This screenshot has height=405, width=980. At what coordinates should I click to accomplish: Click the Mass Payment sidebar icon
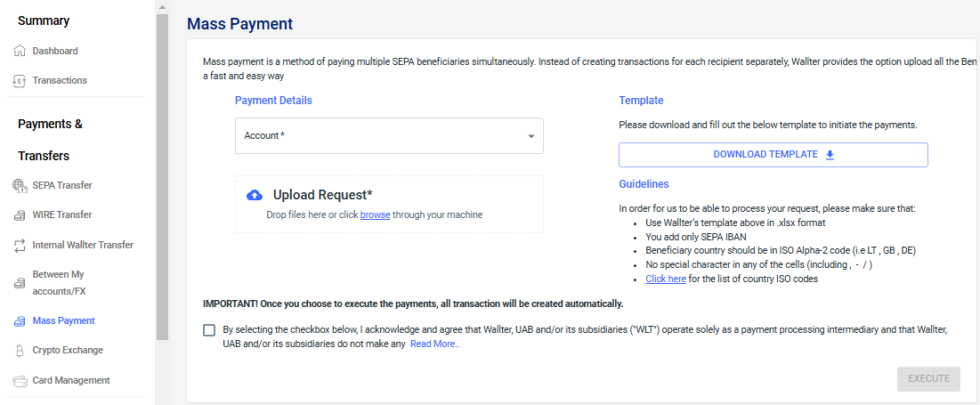[18, 321]
